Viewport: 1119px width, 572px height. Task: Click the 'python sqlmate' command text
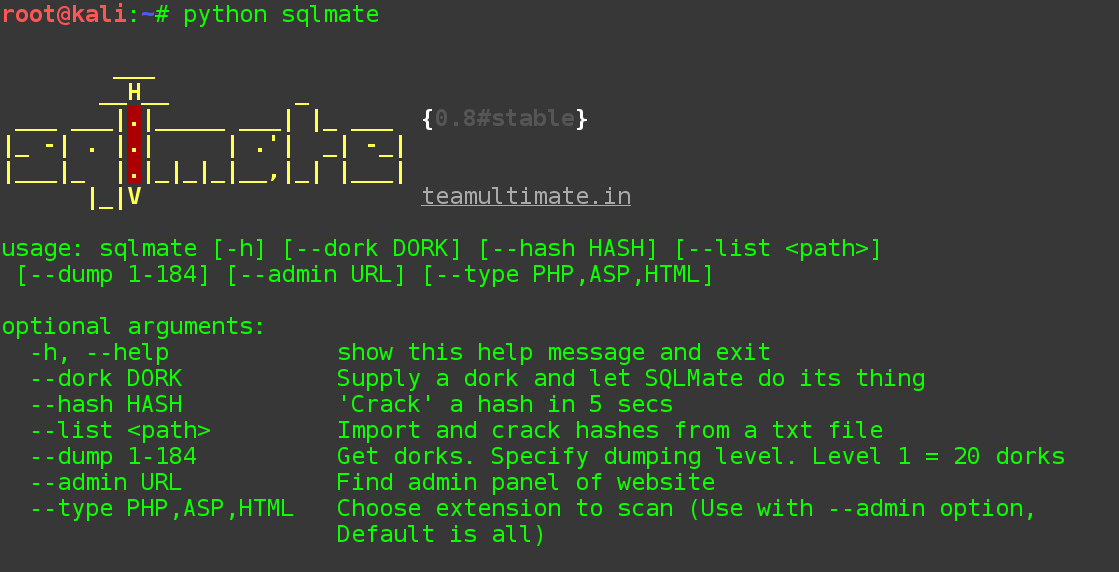[x=281, y=14]
